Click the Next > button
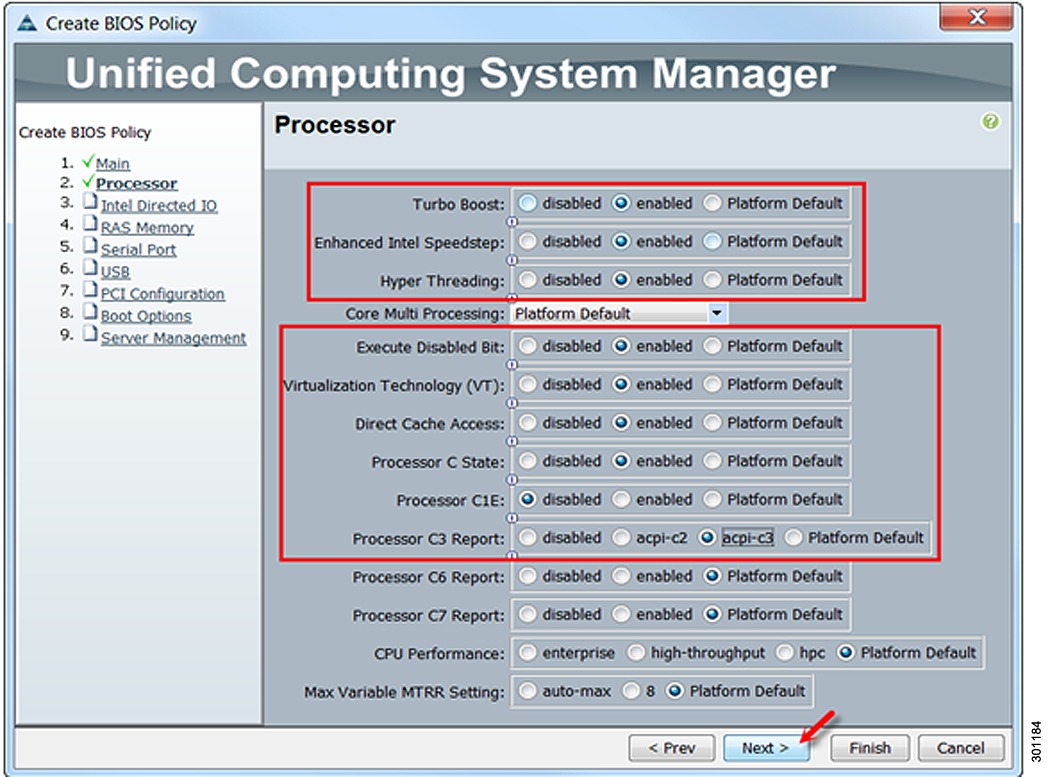The height and width of the screenshot is (777, 1050). (x=766, y=748)
